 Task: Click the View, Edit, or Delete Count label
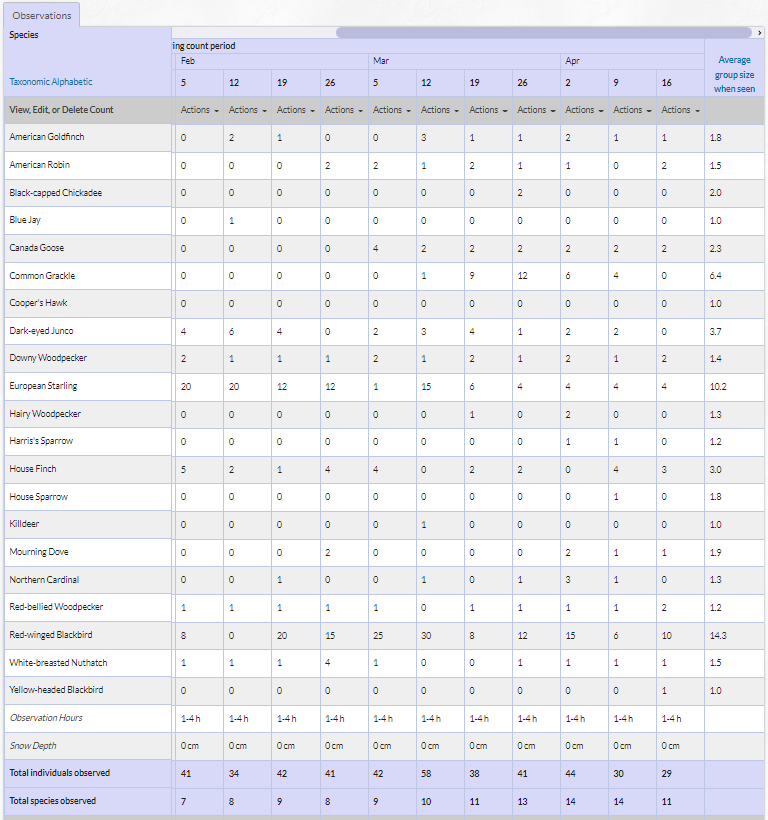pyautogui.click(x=61, y=110)
